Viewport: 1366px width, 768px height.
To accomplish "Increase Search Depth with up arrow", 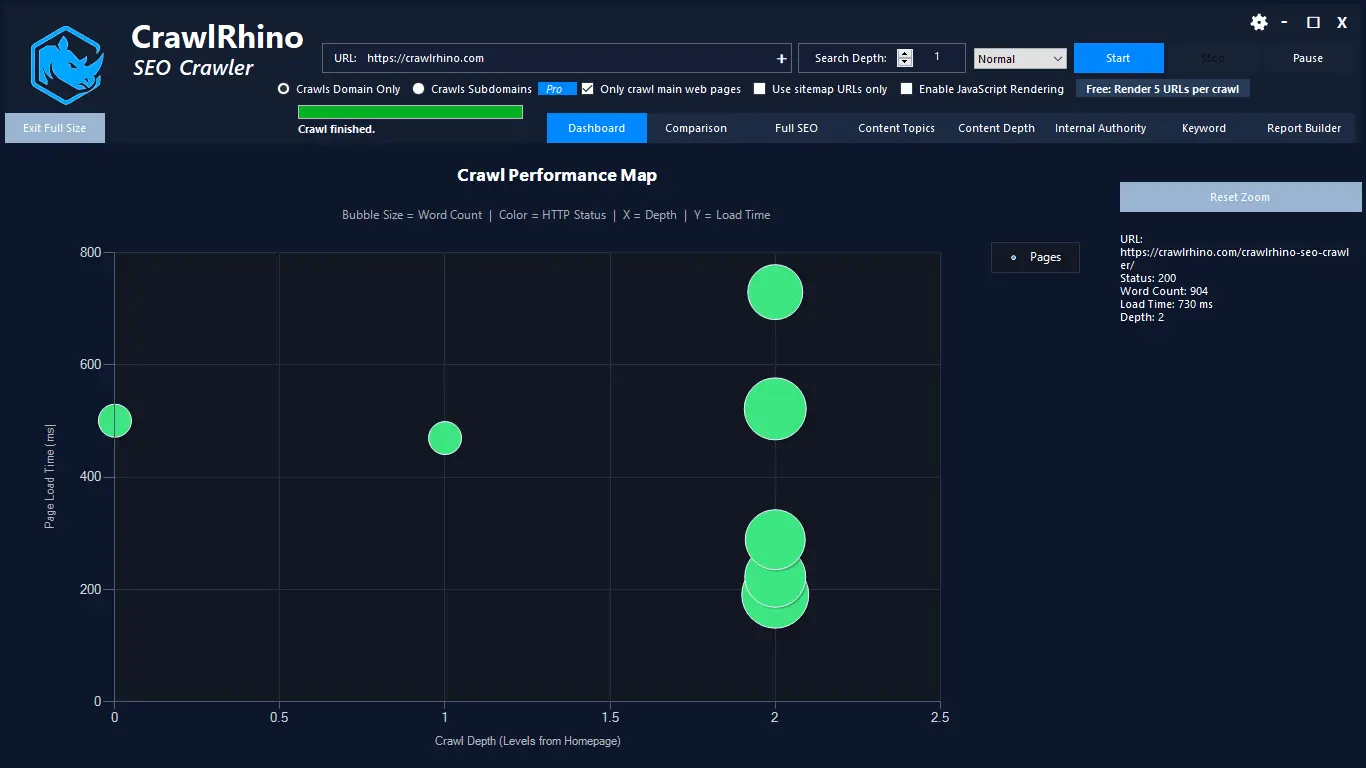I will coord(905,53).
